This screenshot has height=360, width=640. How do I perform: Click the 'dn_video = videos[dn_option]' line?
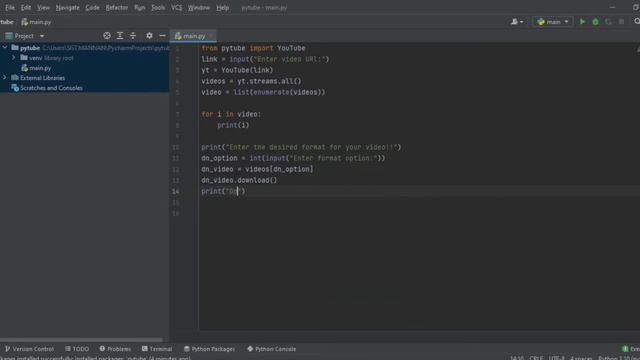click(x=257, y=169)
